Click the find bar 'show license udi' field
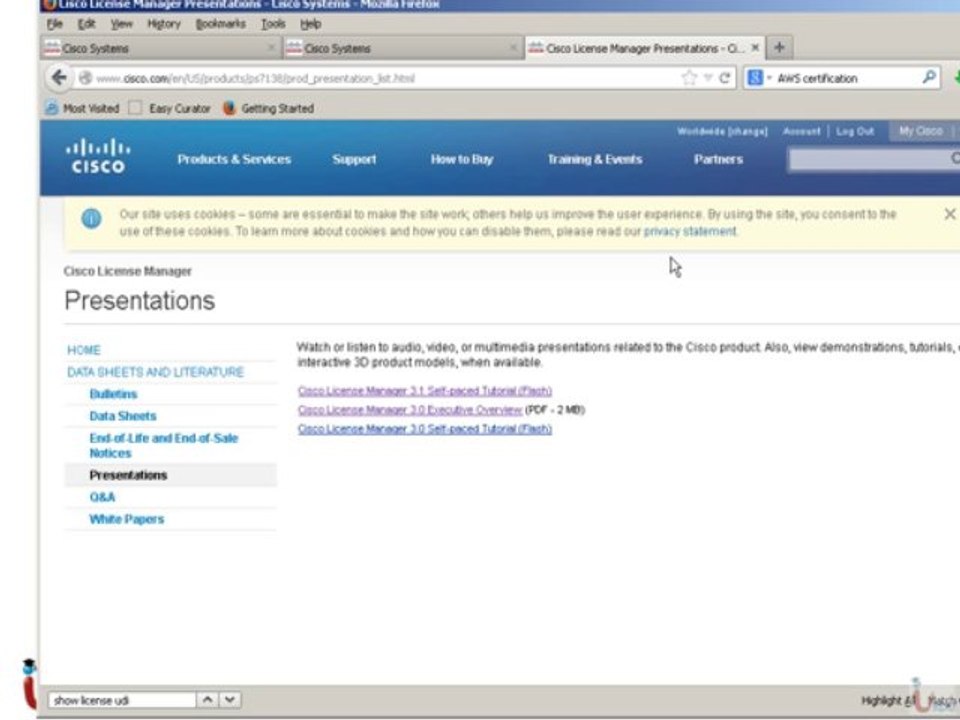960x720 pixels. 122,700
